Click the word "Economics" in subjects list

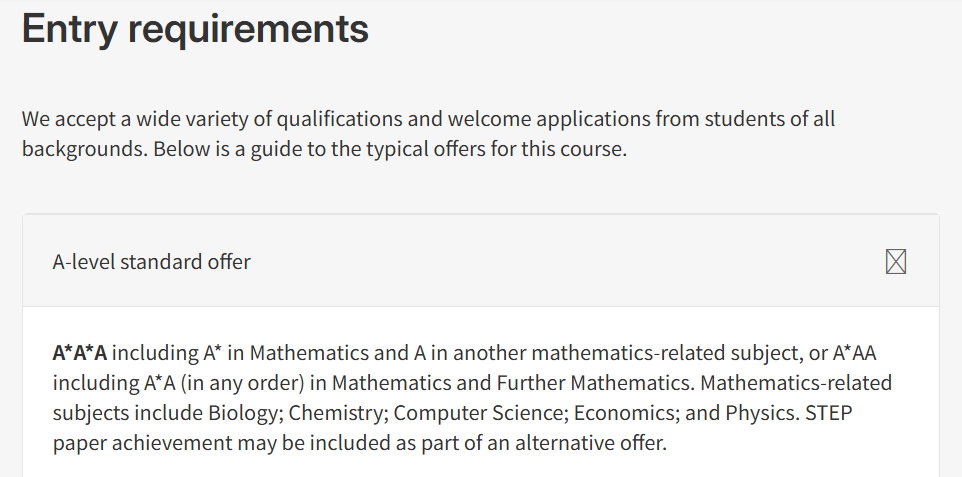(x=625, y=413)
